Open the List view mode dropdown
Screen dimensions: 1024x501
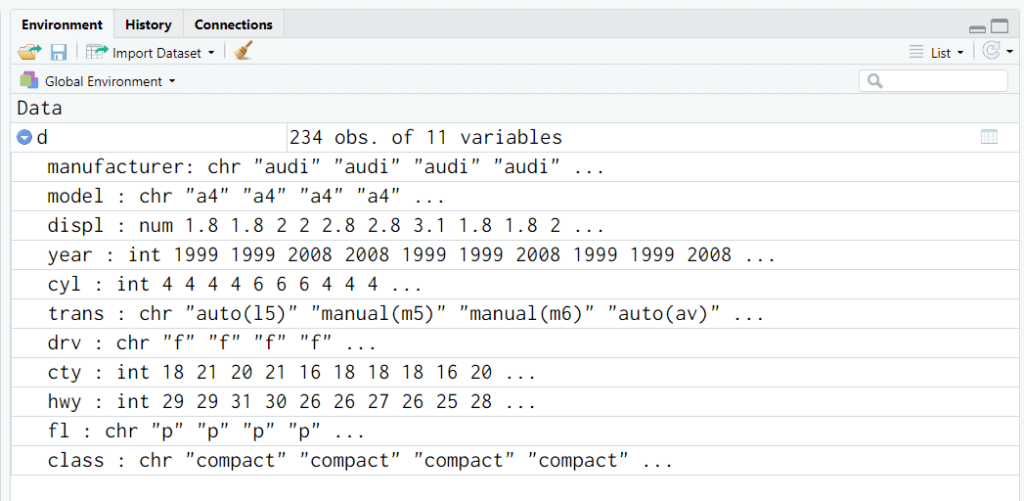[937, 53]
